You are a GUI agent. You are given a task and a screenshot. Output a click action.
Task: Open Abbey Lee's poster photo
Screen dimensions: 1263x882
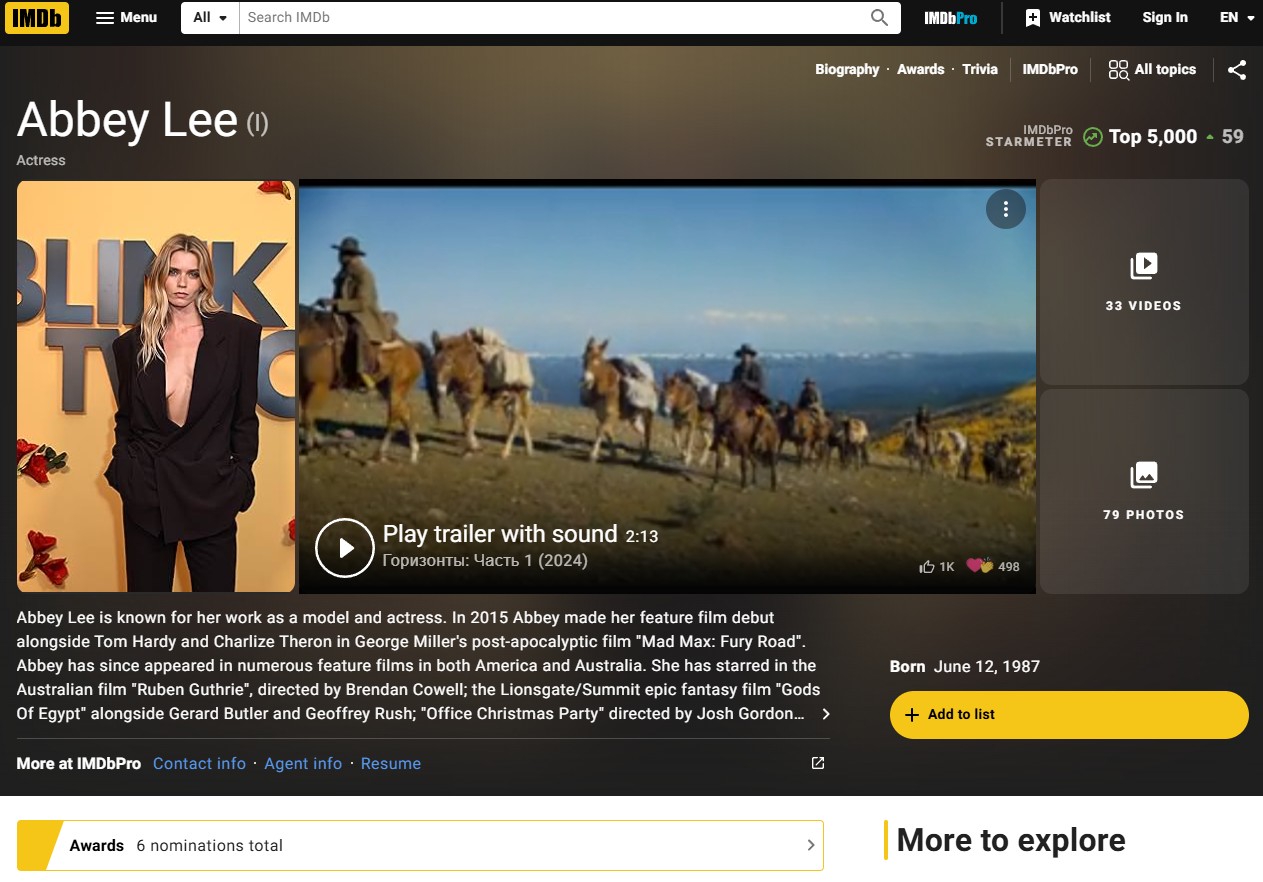tap(156, 386)
